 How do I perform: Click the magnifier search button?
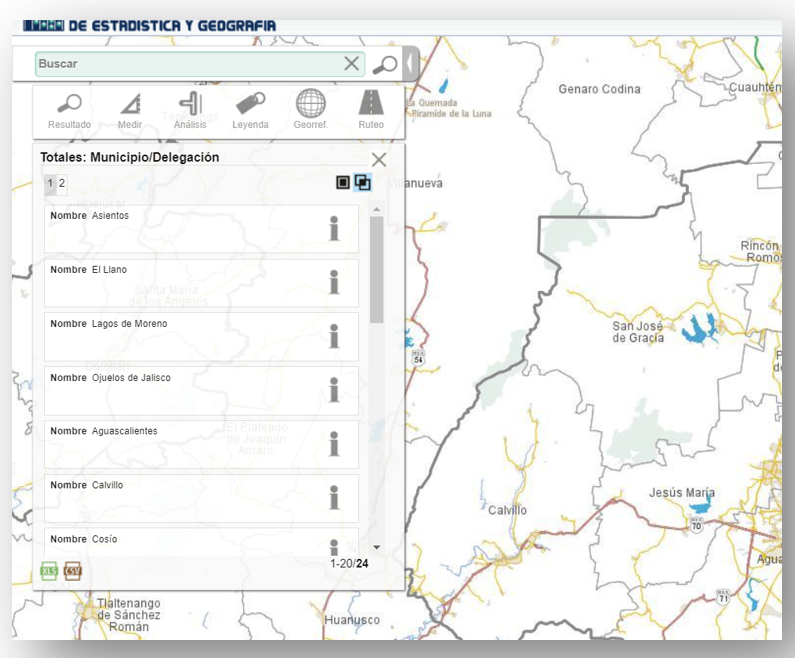pyautogui.click(x=384, y=64)
